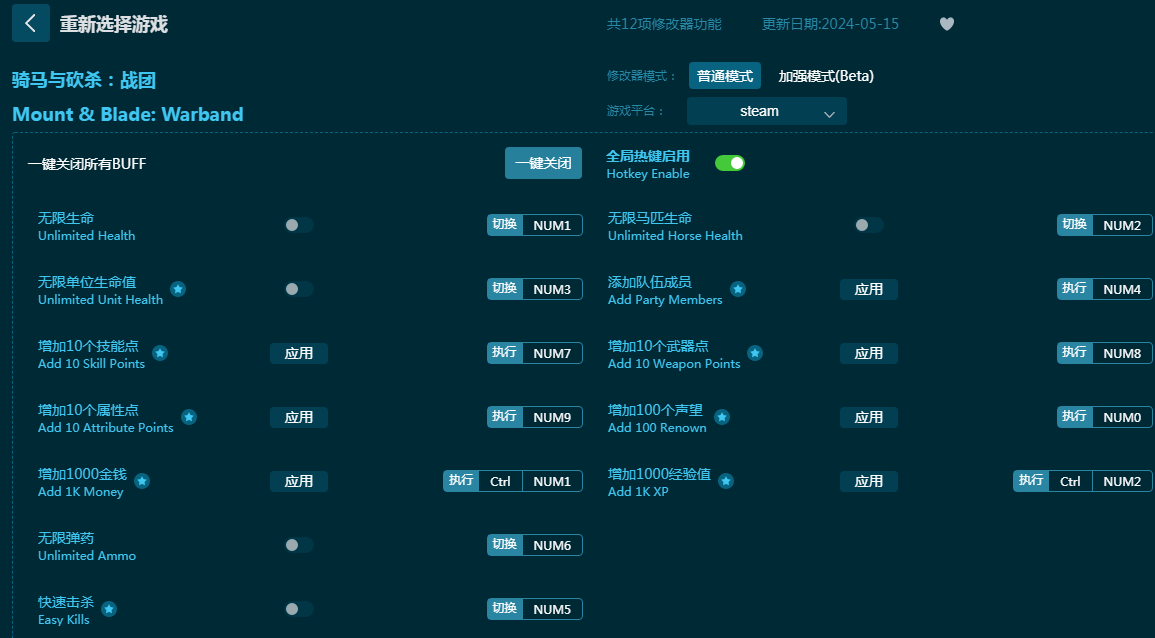
Task: Click star icon beside Add 1K XP
Action: coord(726,482)
